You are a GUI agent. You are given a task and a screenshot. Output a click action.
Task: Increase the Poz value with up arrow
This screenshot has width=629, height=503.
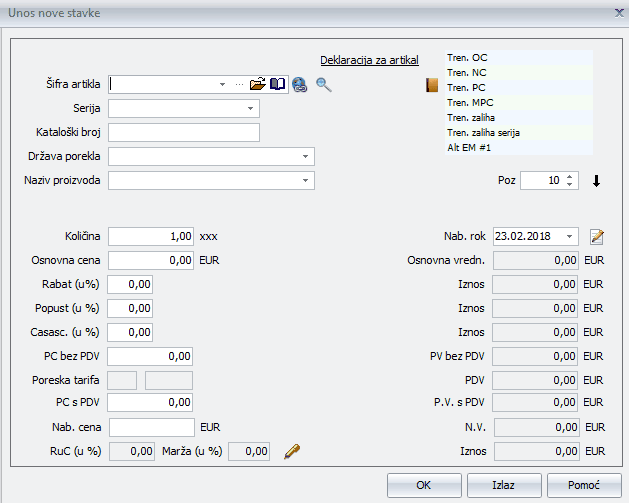tap(570, 177)
